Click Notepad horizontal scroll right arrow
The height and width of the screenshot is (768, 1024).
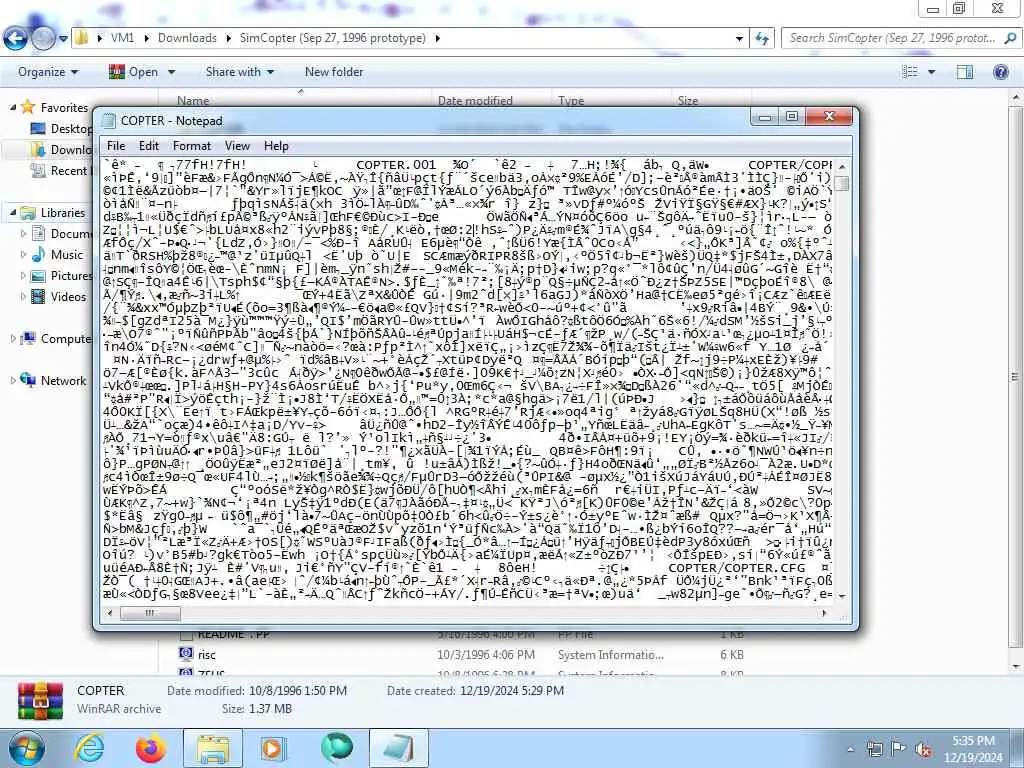pyautogui.click(x=824, y=613)
